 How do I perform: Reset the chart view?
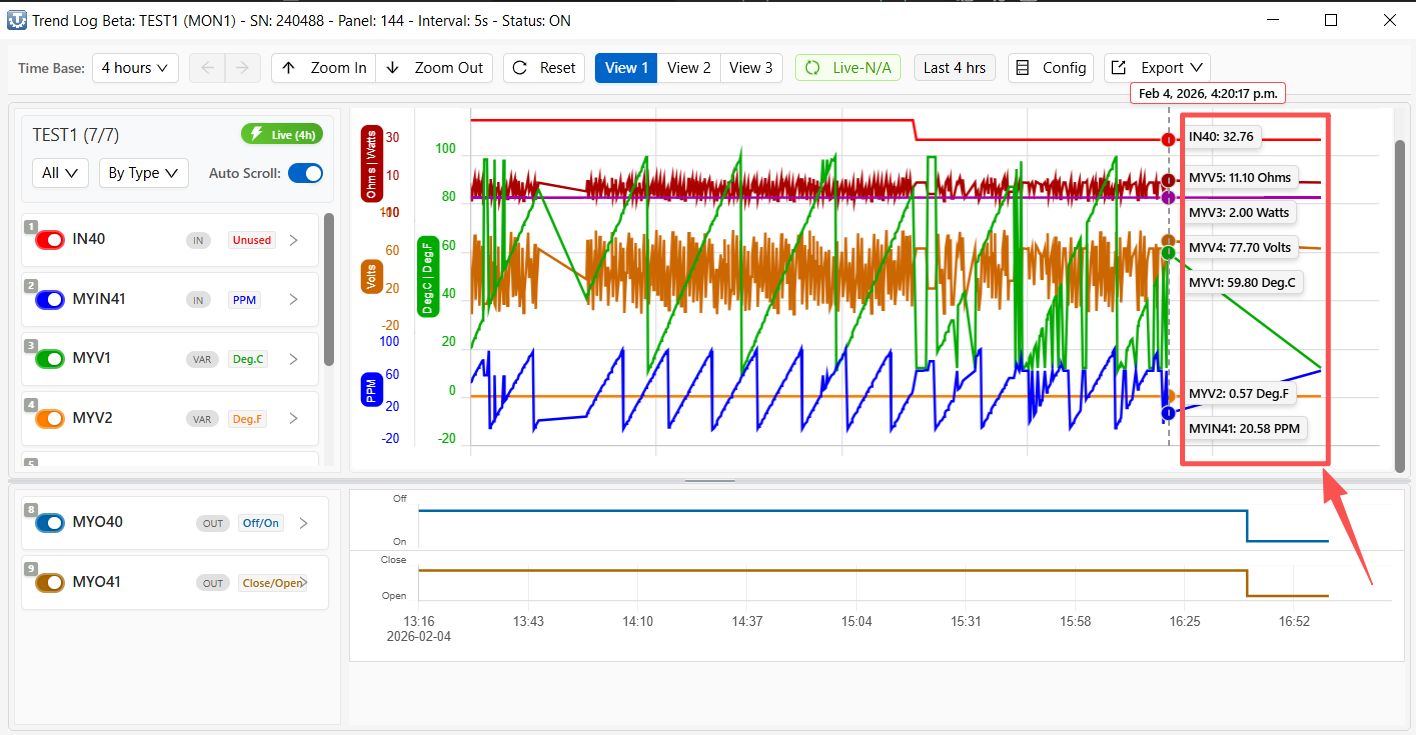click(544, 68)
